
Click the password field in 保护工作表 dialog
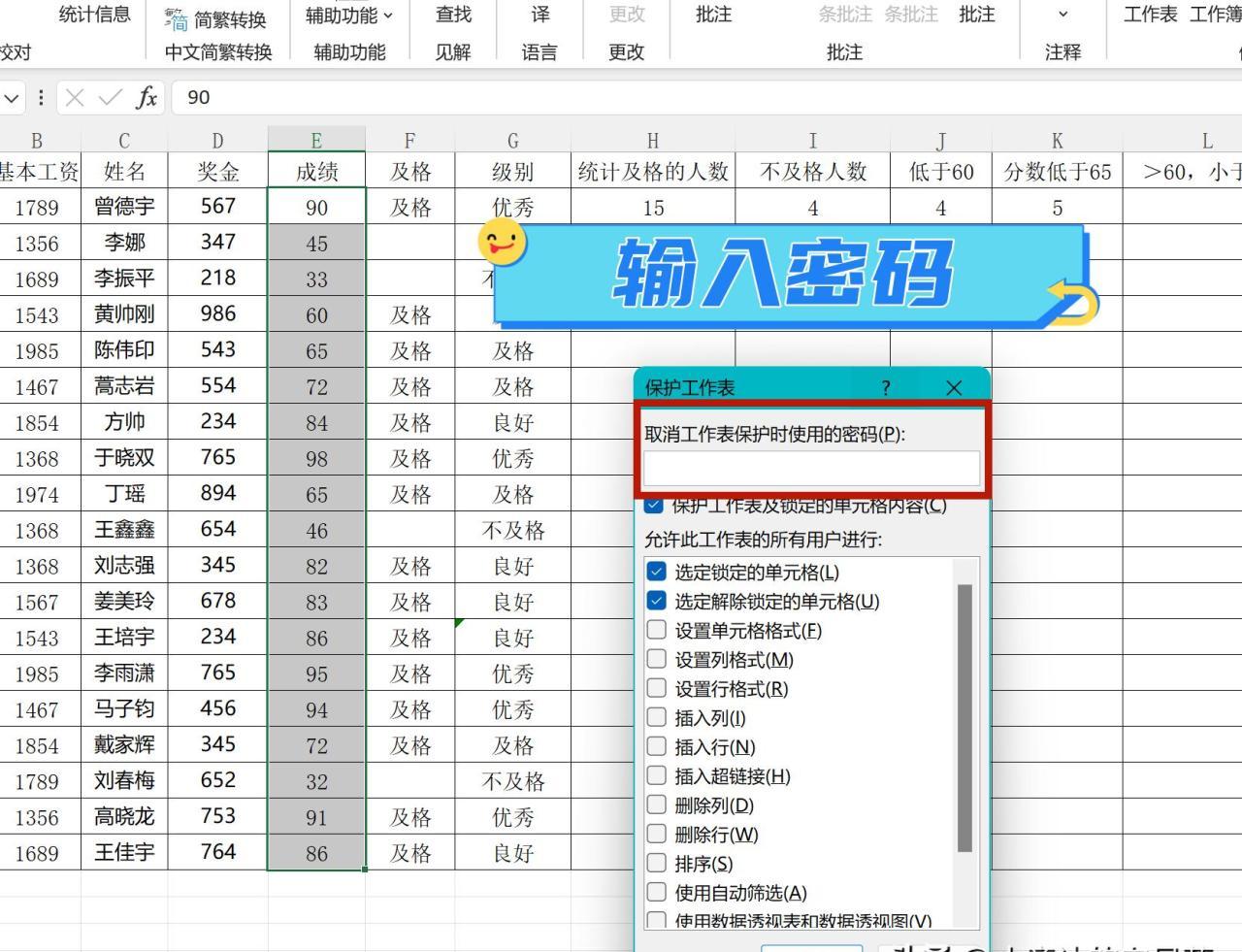811,468
